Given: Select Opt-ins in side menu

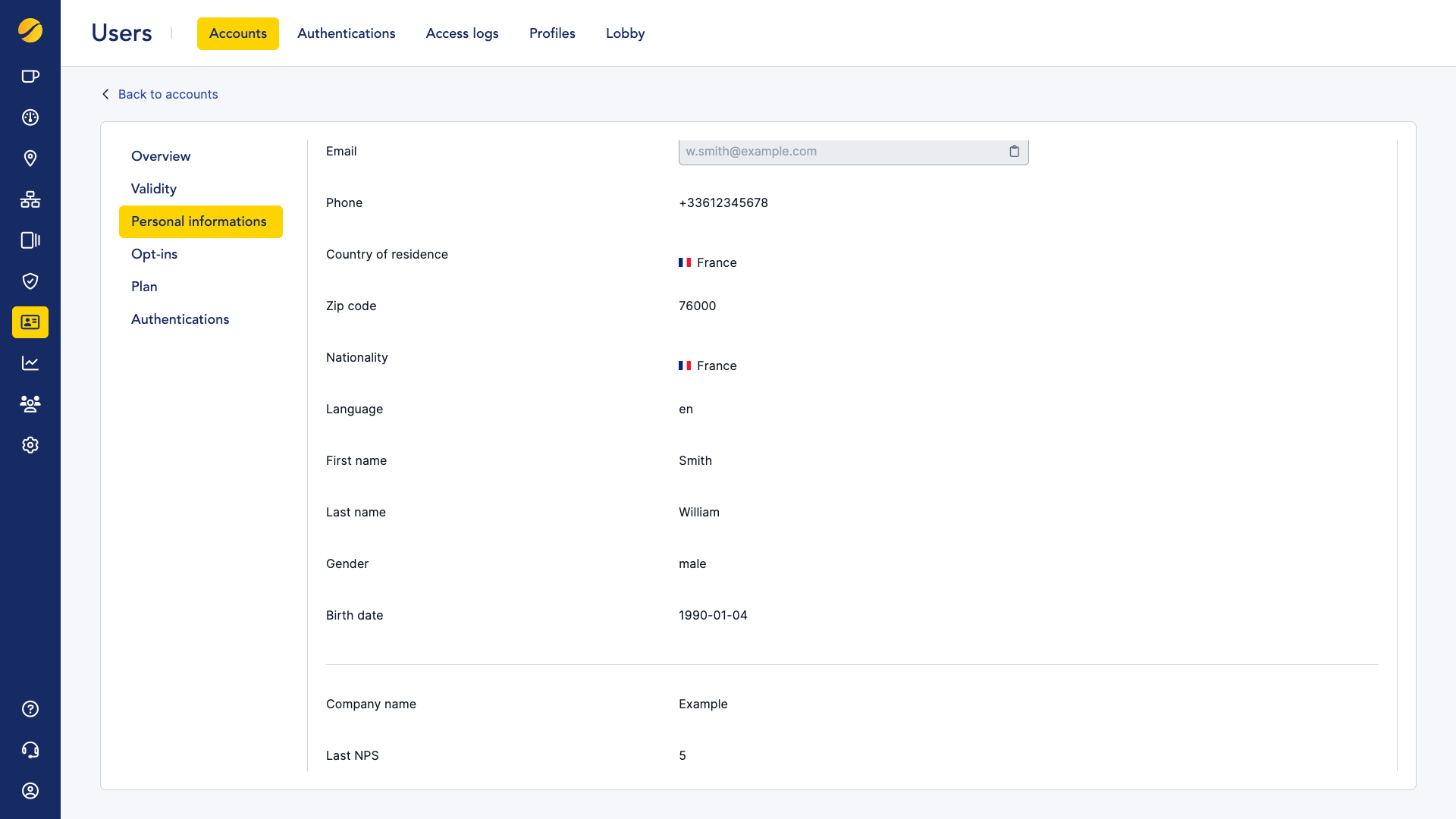Looking at the screenshot, I should point(155,254).
